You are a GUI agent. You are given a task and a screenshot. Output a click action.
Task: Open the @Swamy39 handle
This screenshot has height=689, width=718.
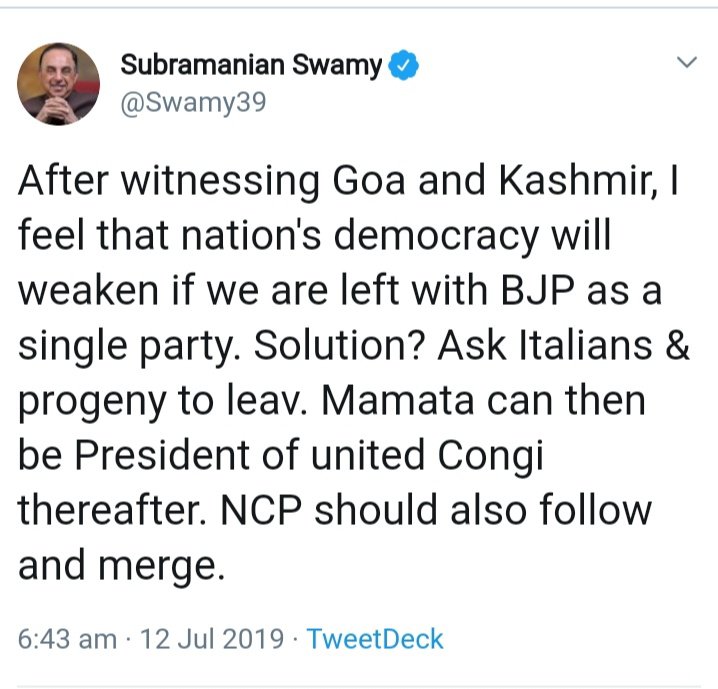click(x=193, y=101)
